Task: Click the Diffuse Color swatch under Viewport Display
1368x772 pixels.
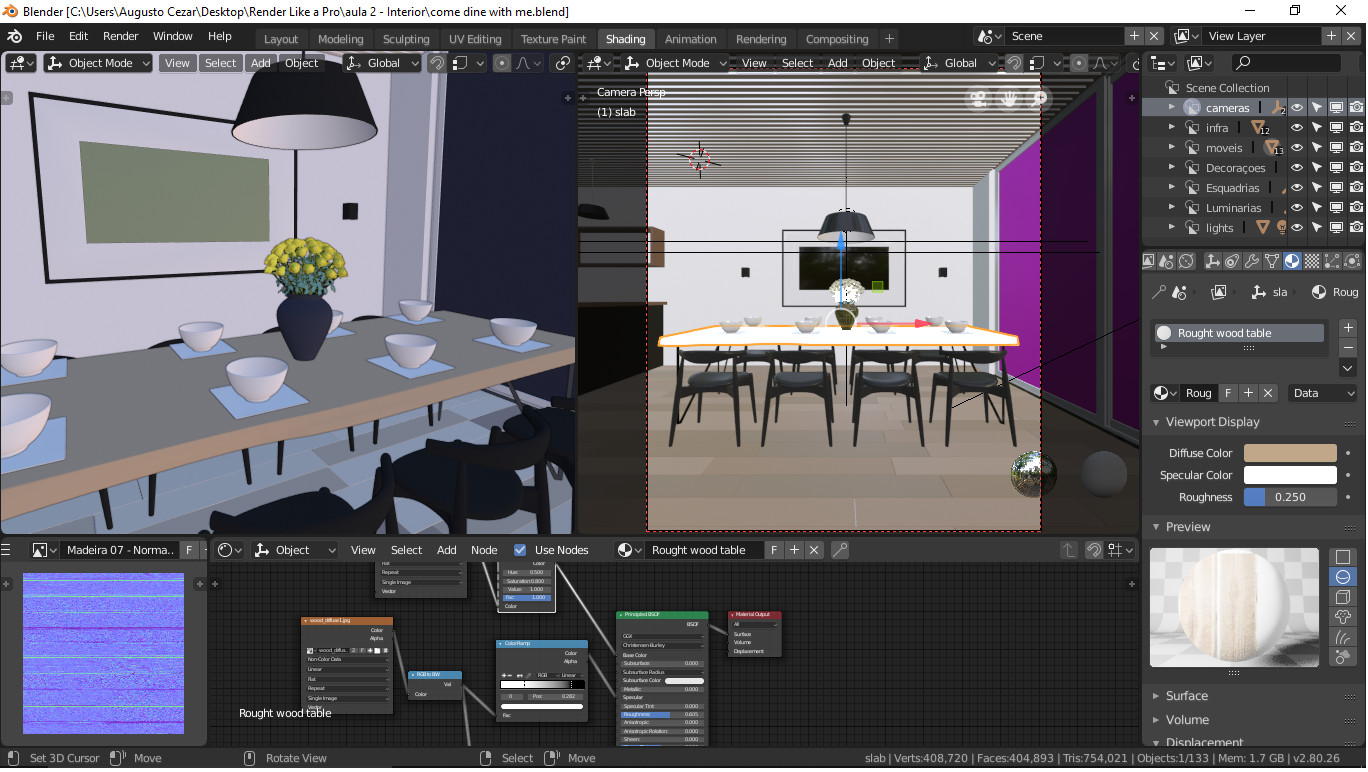Action: 1289,453
